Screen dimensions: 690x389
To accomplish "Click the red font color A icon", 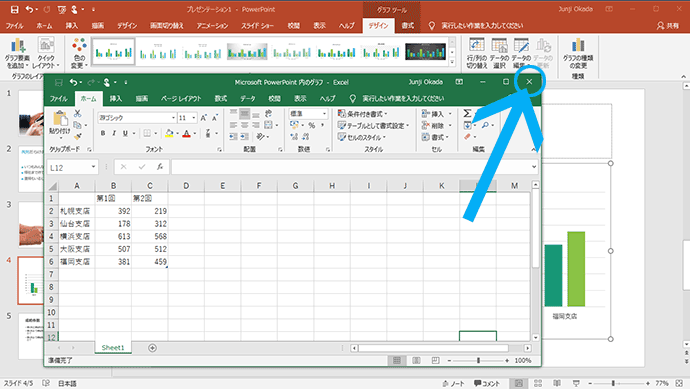I will click(x=187, y=133).
